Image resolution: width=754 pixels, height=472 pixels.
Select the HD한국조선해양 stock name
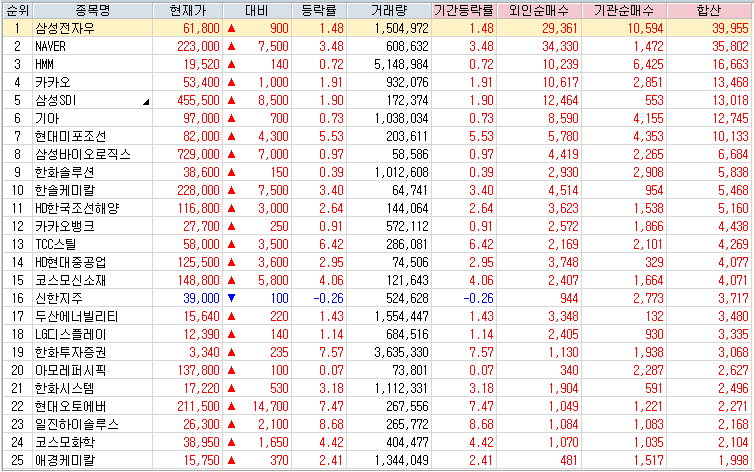[x=77, y=208]
